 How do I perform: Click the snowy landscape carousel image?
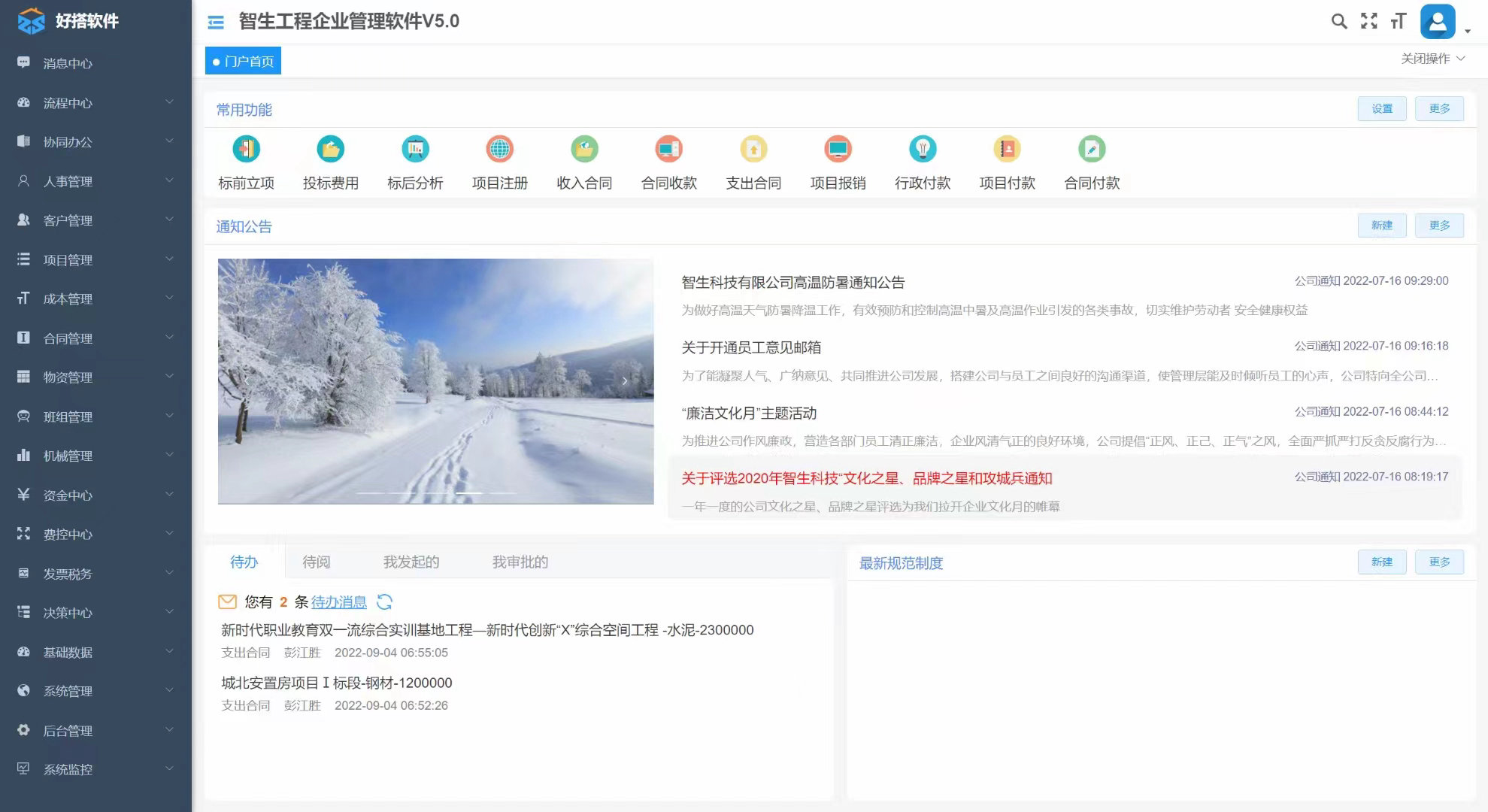click(x=435, y=381)
